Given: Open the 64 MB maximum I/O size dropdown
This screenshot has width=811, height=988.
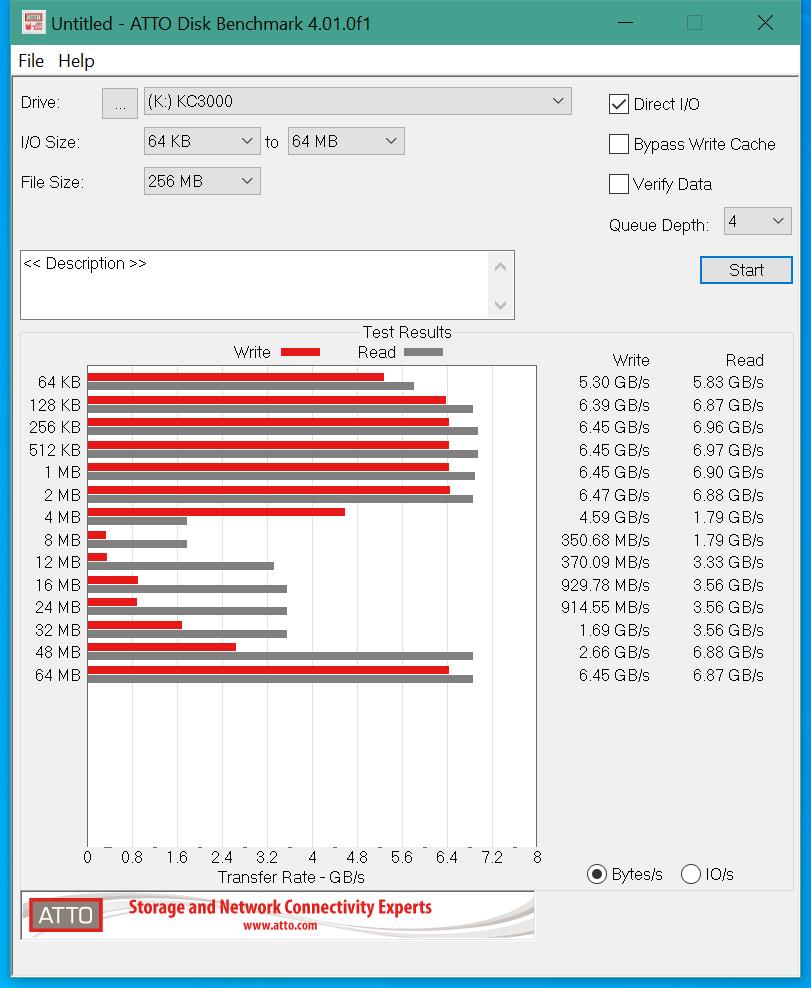Looking at the screenshot, I should 345,141.
